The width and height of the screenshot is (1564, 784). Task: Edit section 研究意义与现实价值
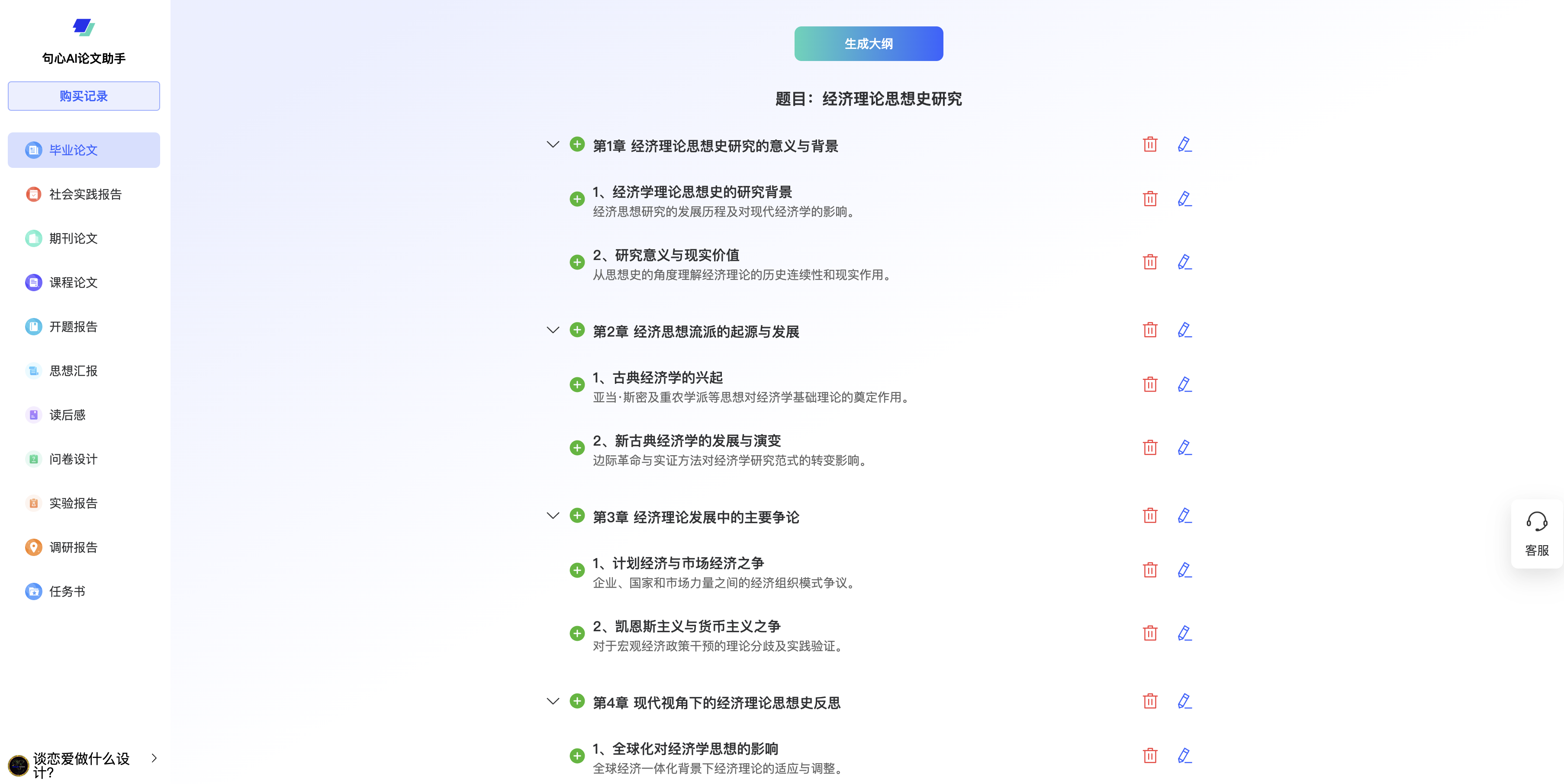click(1184, 262)
